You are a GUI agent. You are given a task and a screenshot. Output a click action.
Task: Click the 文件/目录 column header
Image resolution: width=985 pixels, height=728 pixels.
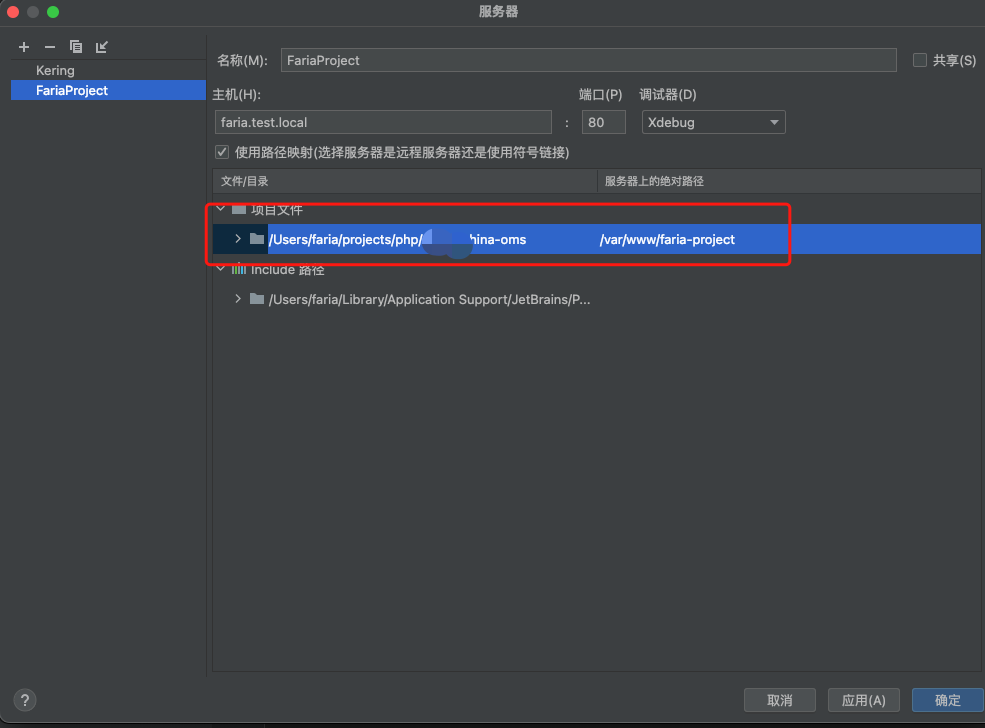pyautogui.click(x=405, y=181)
